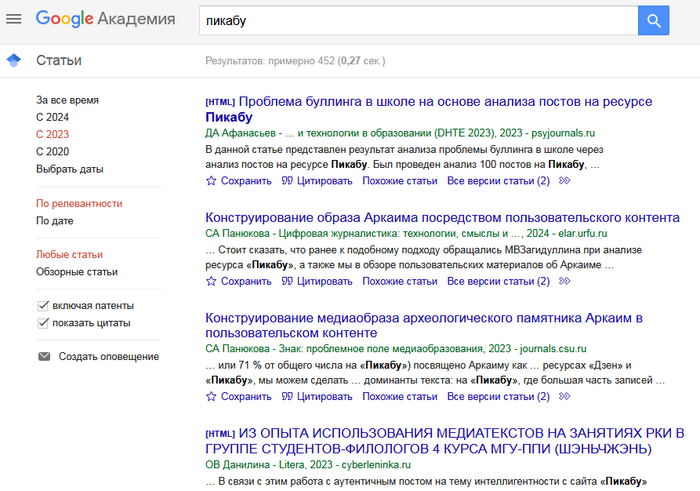Click the graduation cap icon near Статьи

point(14,60)
